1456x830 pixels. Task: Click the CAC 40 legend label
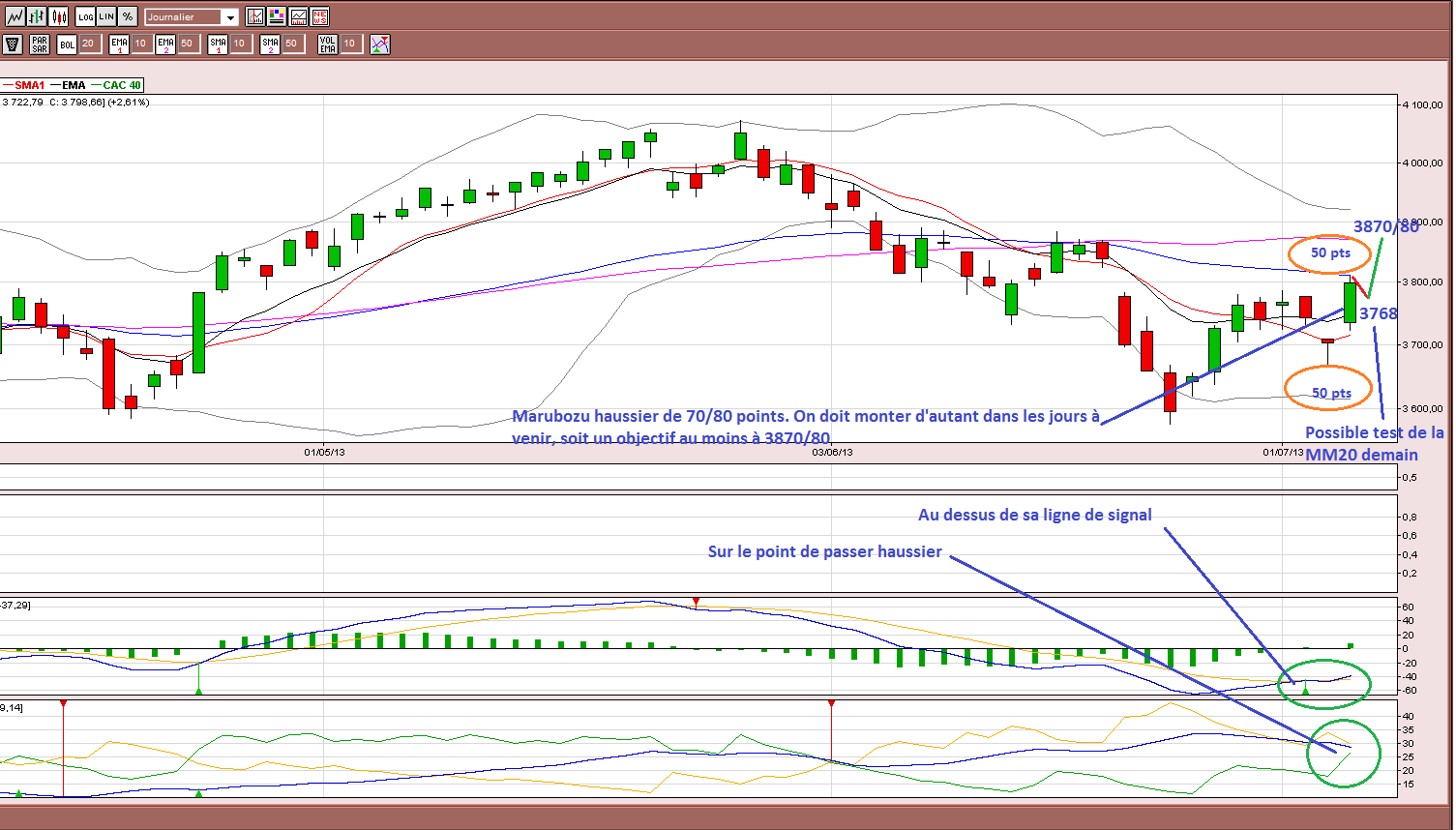click(x=122, y=85)
